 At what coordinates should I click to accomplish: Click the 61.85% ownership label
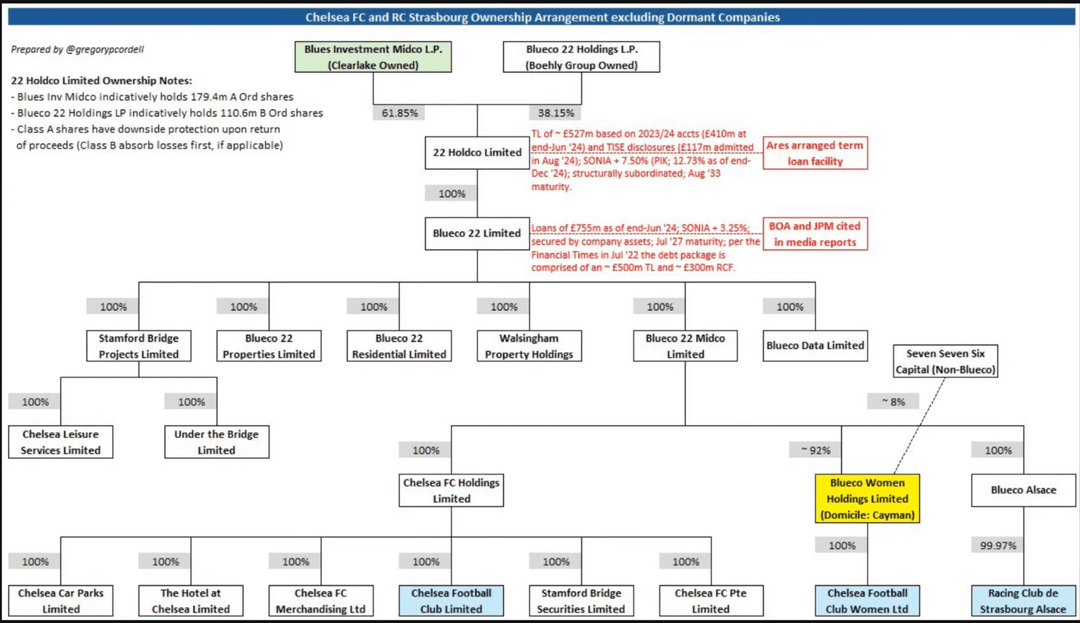coord(400,113)
